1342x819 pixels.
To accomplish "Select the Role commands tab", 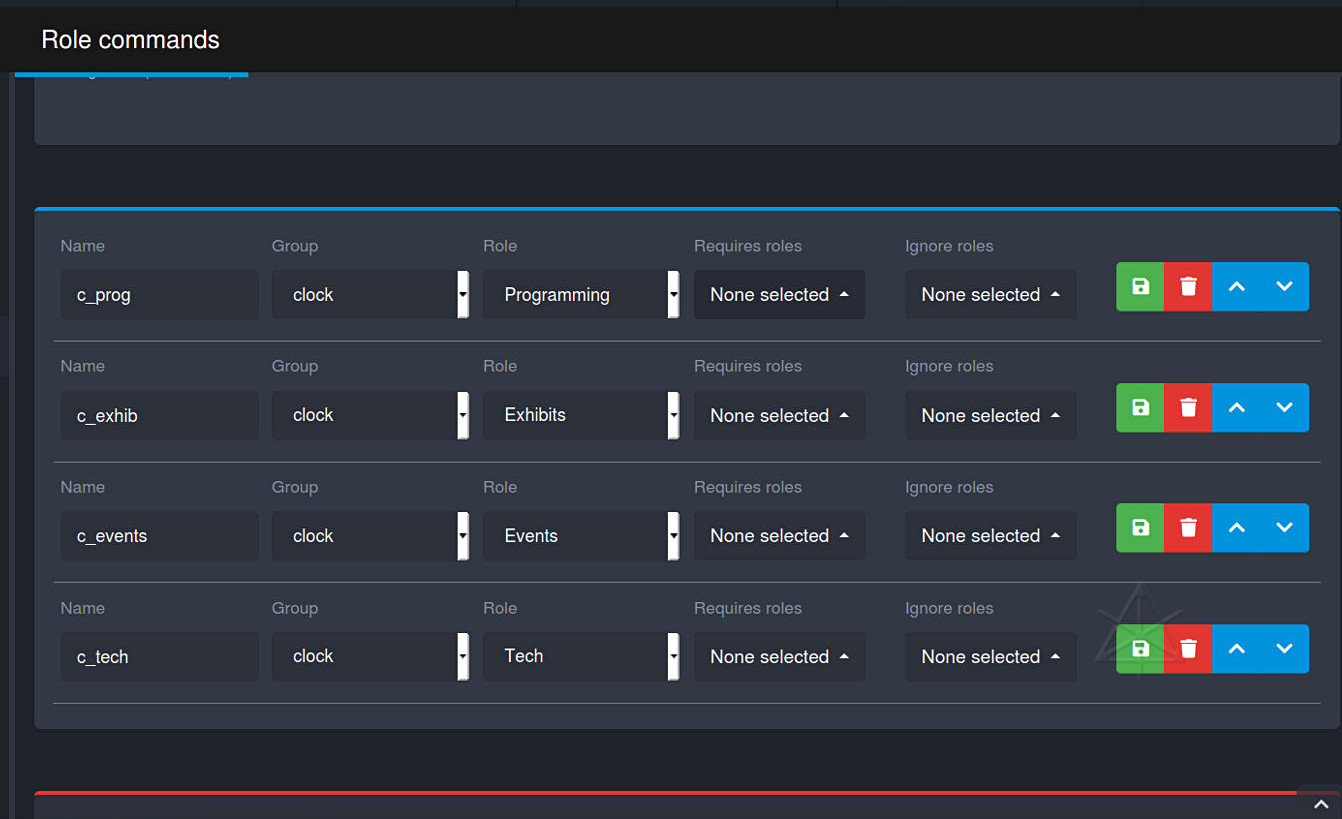I will point(130,40).
